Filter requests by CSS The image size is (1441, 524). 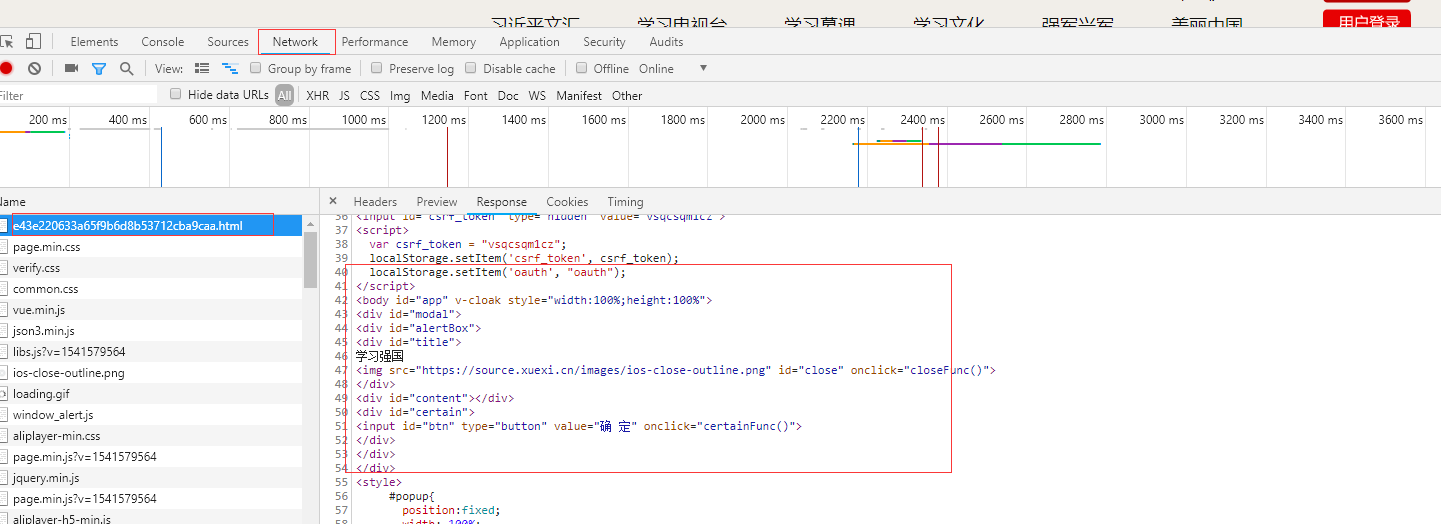coord(370,96)
